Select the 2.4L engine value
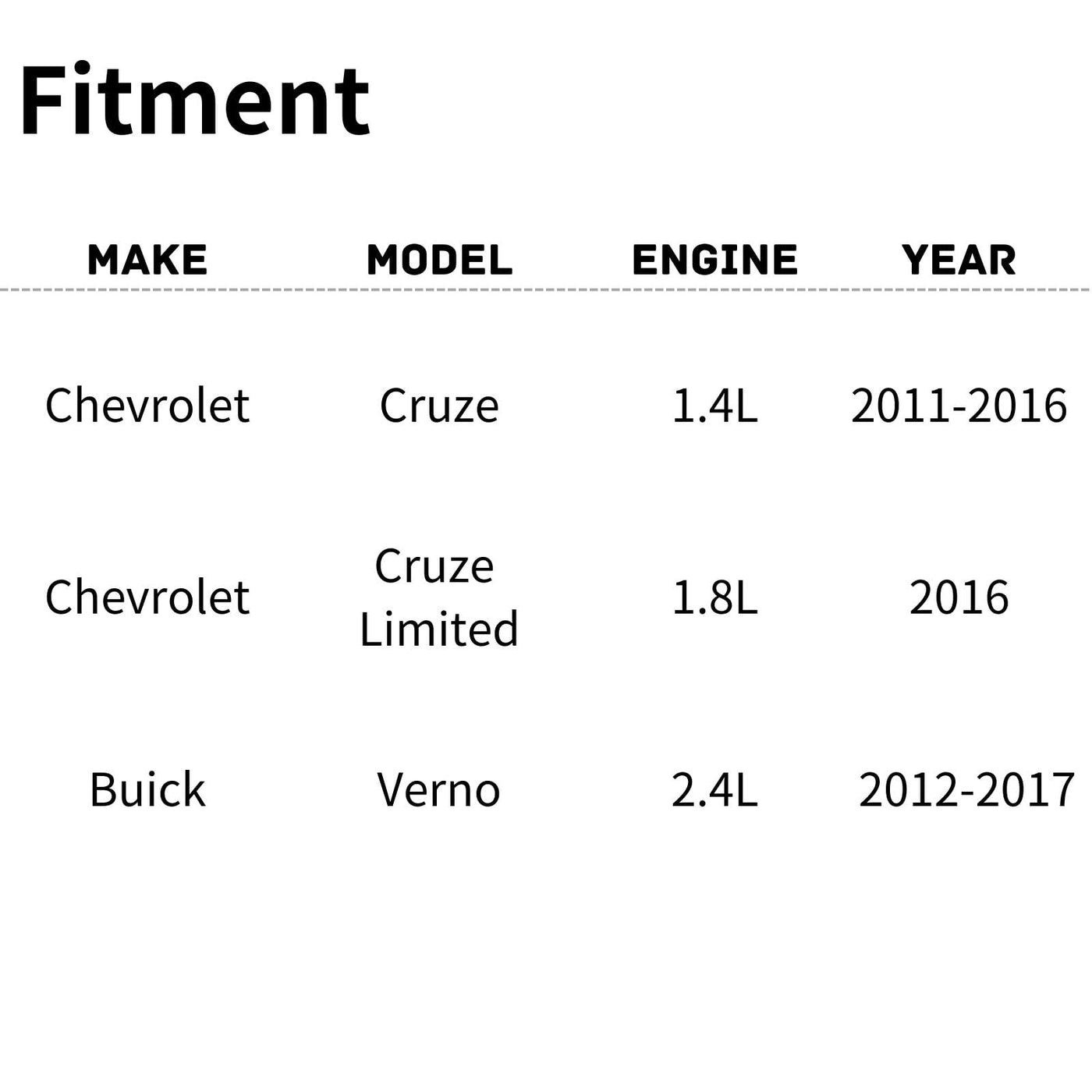This screenshot has width=1092, height=1092. click(714, 789)
